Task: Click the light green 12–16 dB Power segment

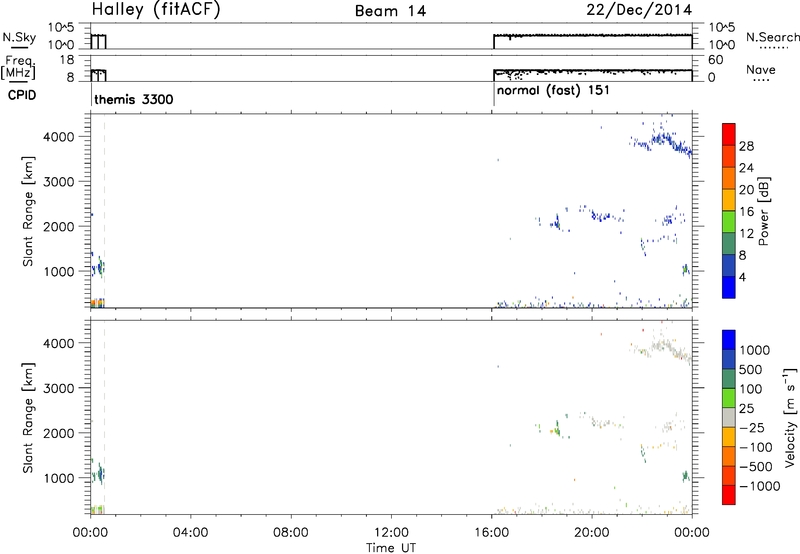Action: [729, 222]
